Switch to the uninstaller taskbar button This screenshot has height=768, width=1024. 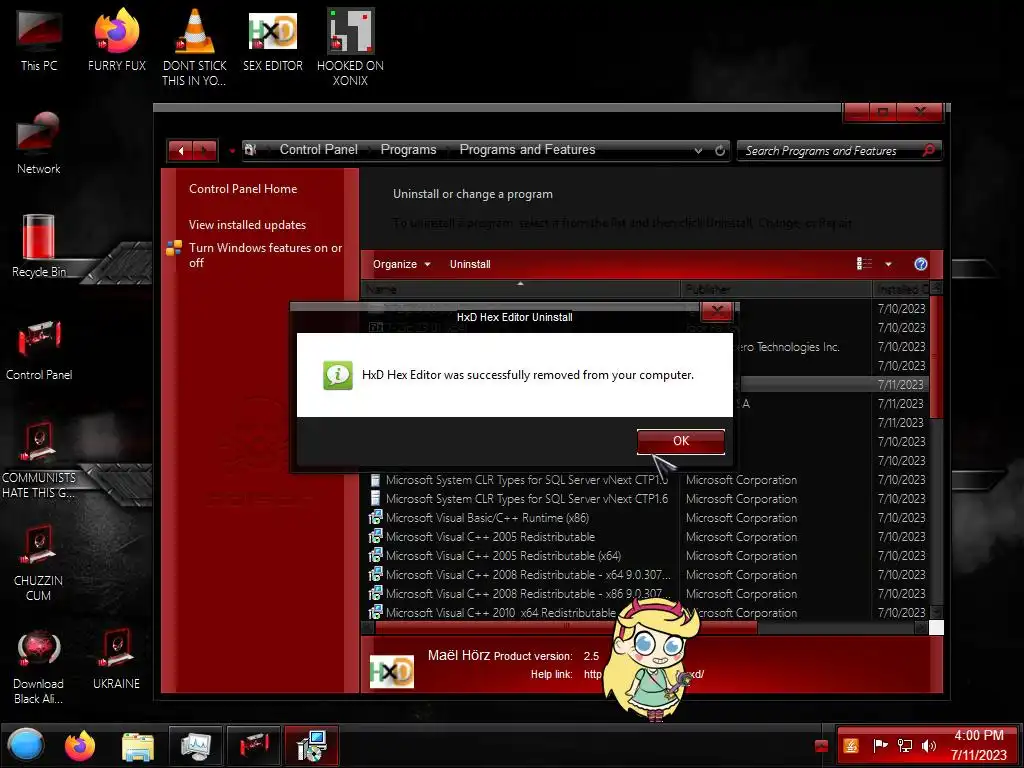(312, 745)
